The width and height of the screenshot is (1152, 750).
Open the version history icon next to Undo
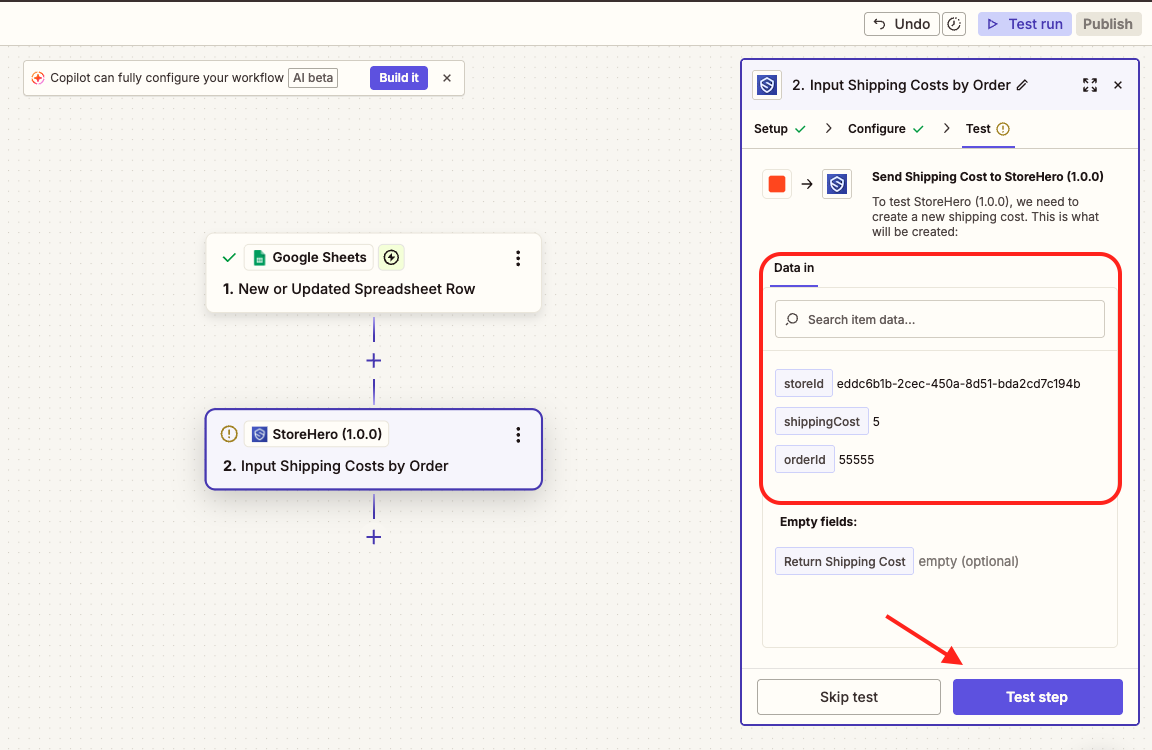pyautogui.click(x=955, y=24)
